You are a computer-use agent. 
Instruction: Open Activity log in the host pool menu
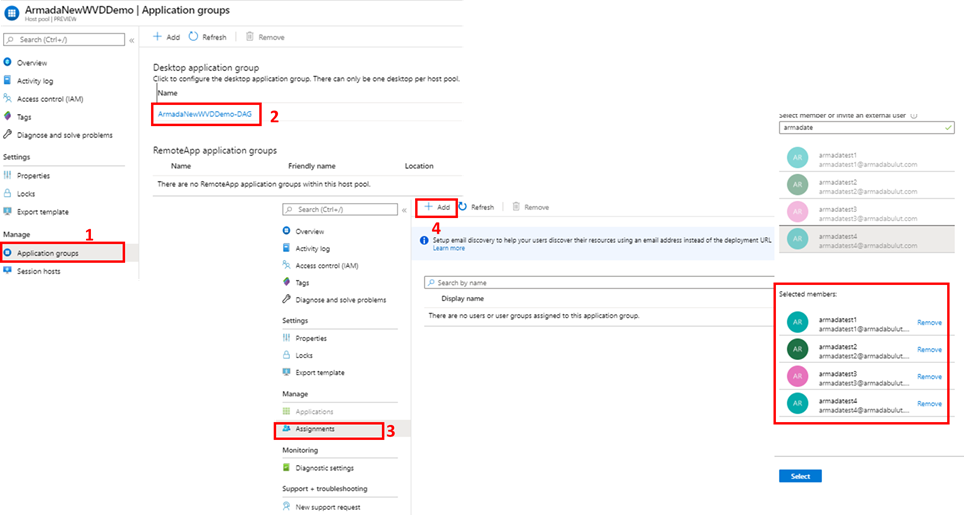[34, 81]
